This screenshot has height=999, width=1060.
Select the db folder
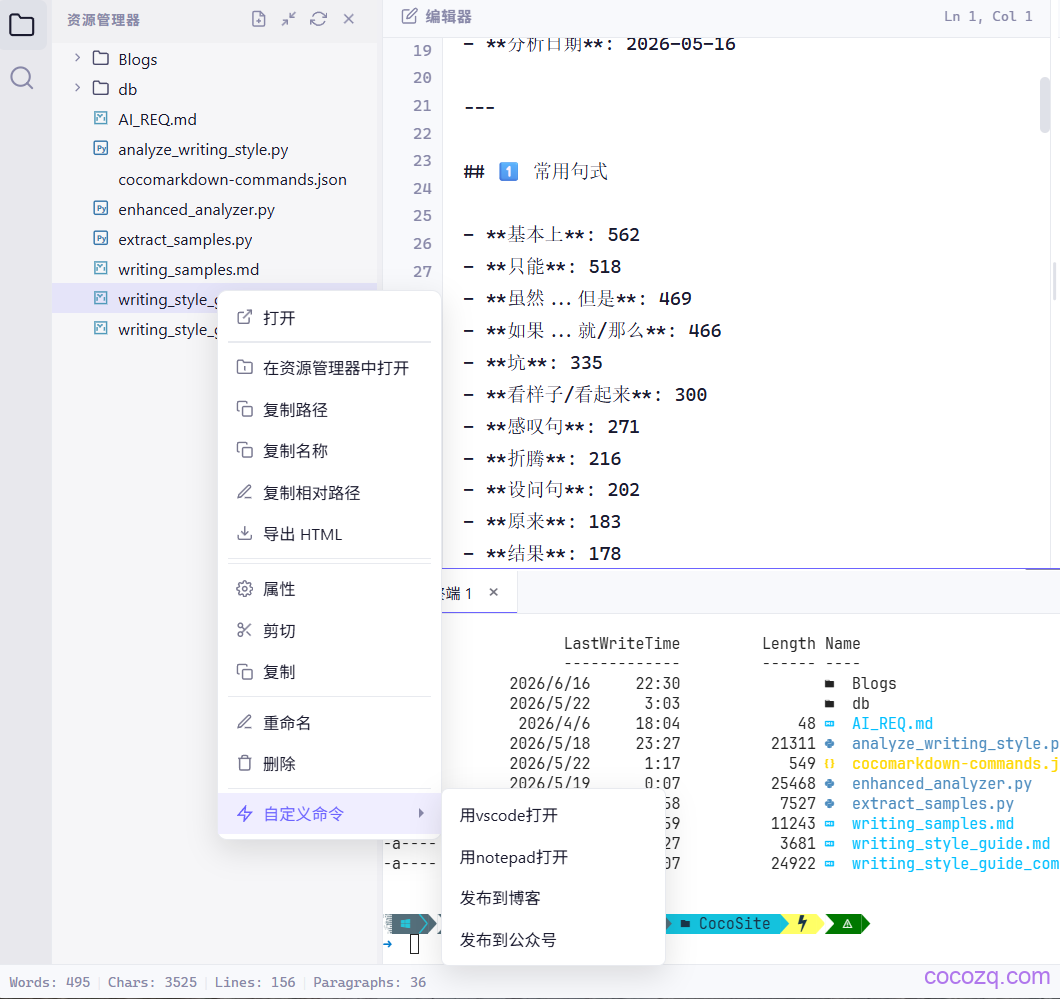tap(215, 89)
